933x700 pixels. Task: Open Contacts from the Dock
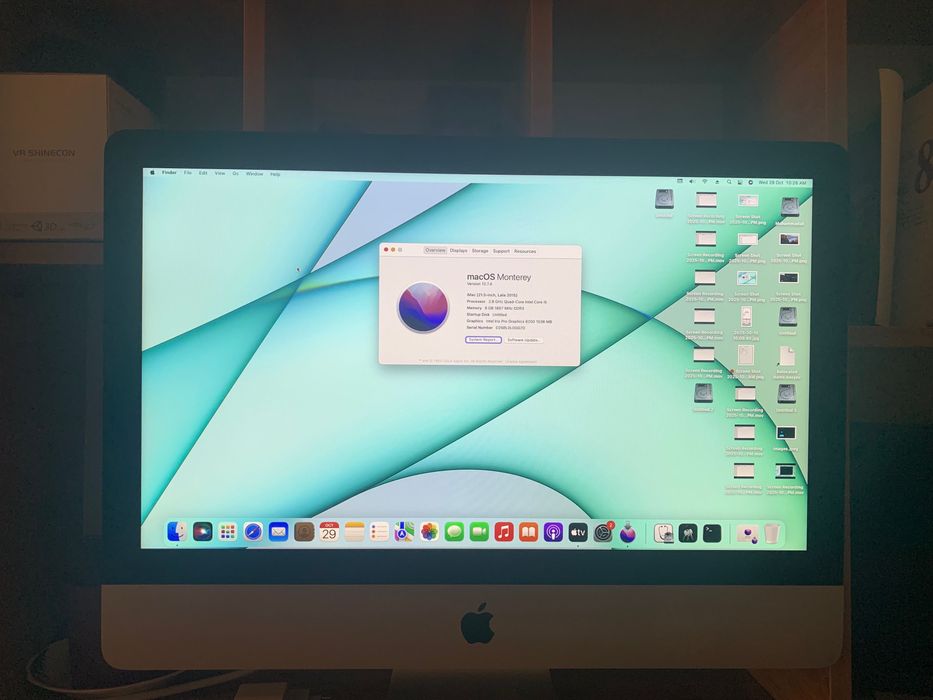point(303,532)
